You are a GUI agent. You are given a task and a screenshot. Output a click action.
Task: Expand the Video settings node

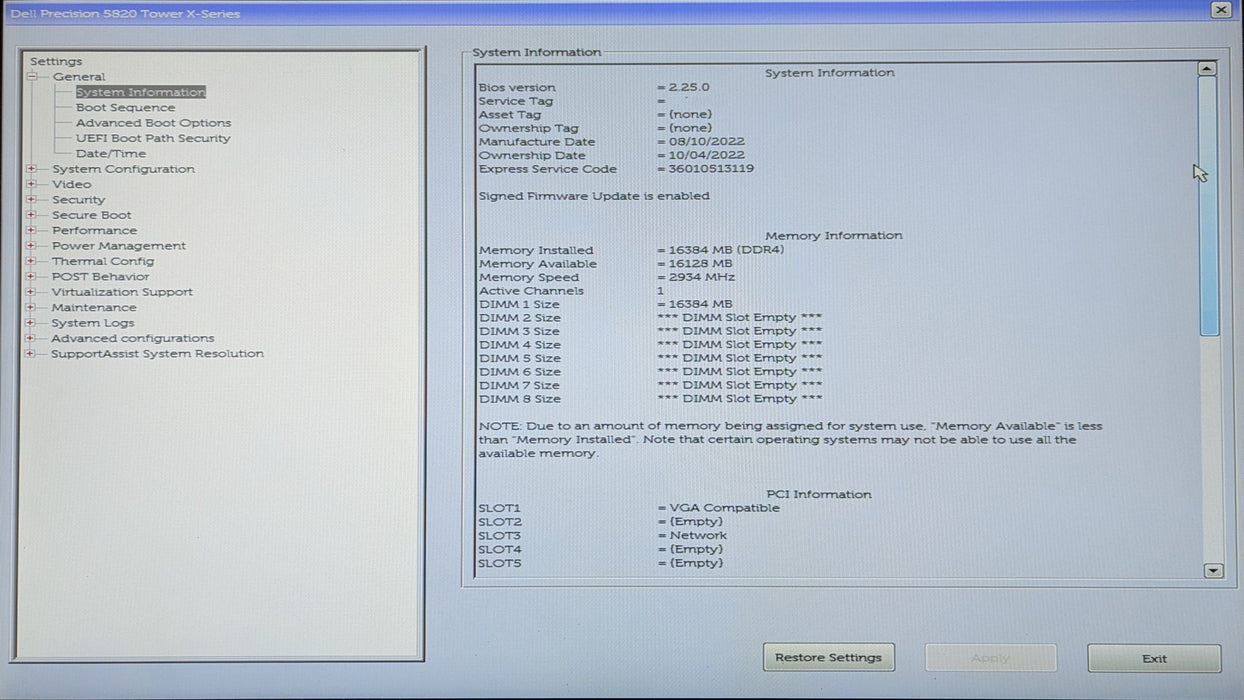(x=31, y=184)
